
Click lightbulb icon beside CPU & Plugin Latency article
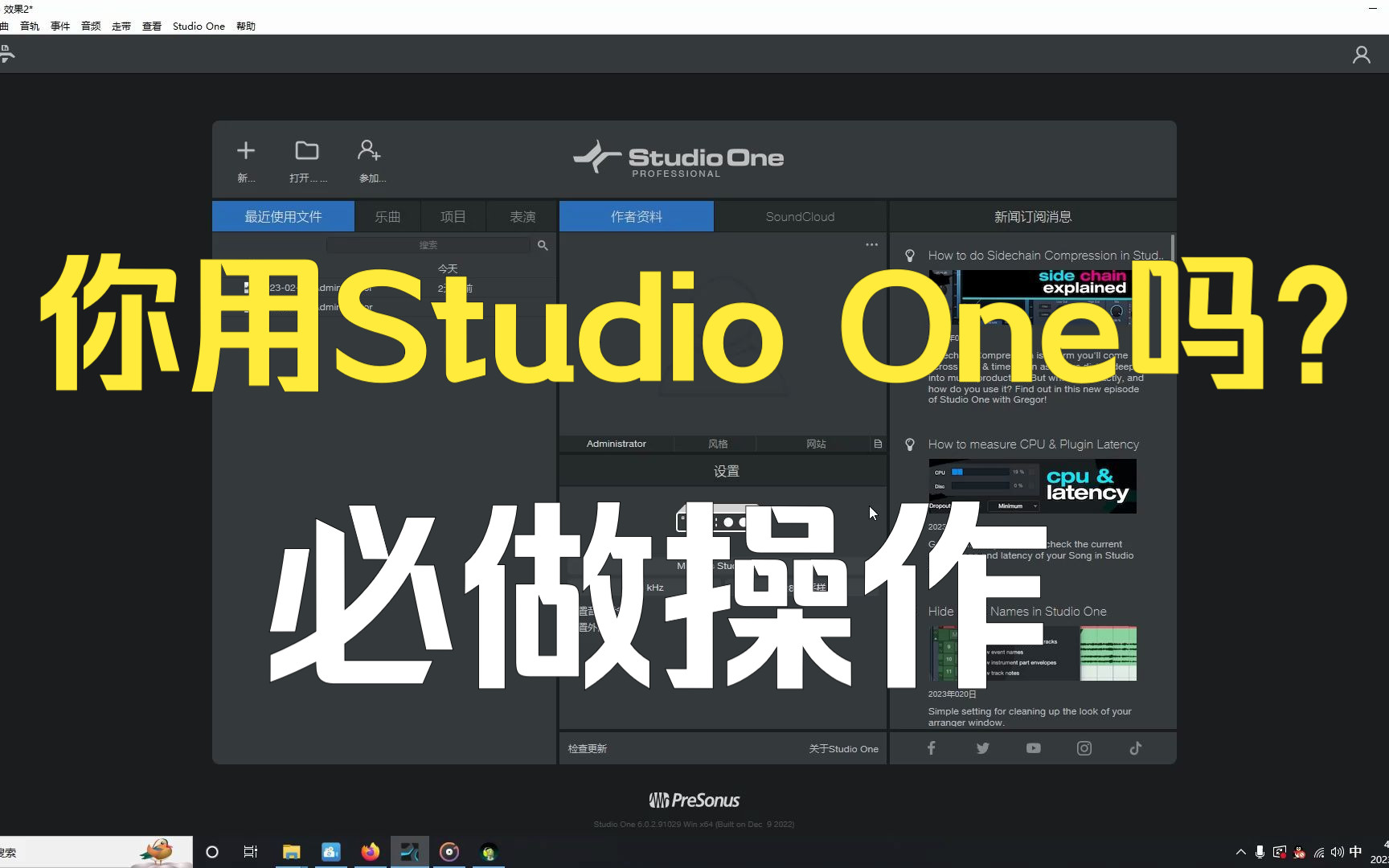[910, 444]
